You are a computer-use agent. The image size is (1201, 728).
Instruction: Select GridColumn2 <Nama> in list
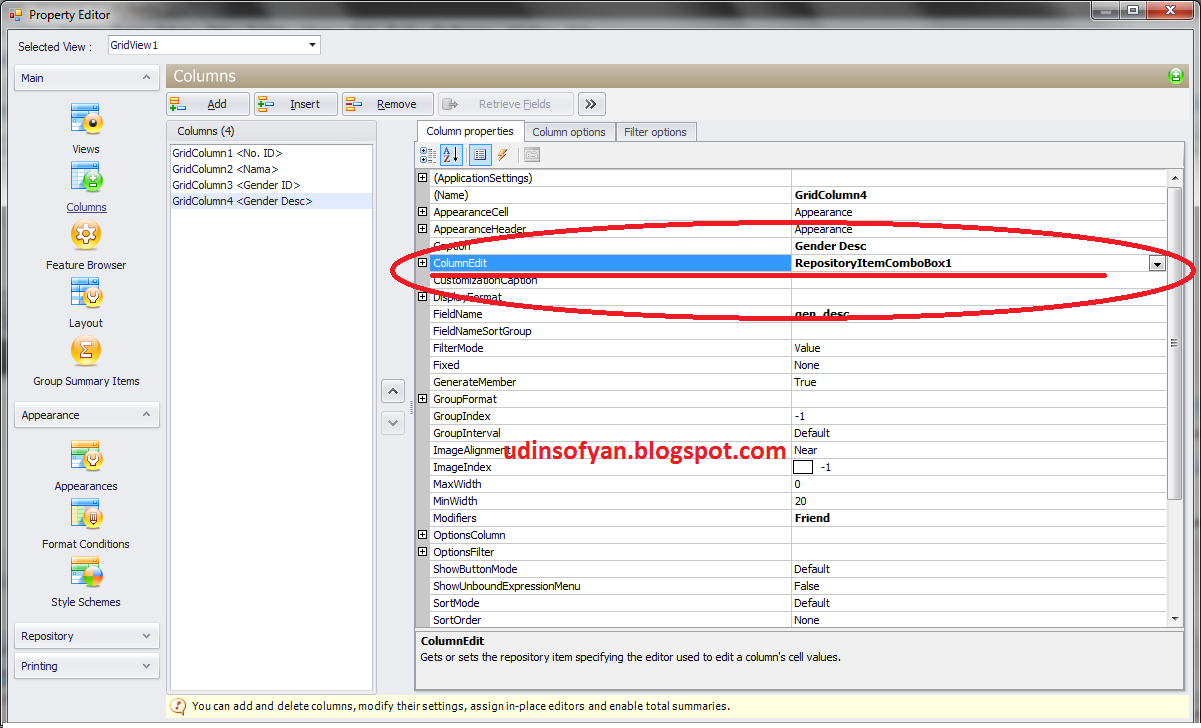(271, 169)
